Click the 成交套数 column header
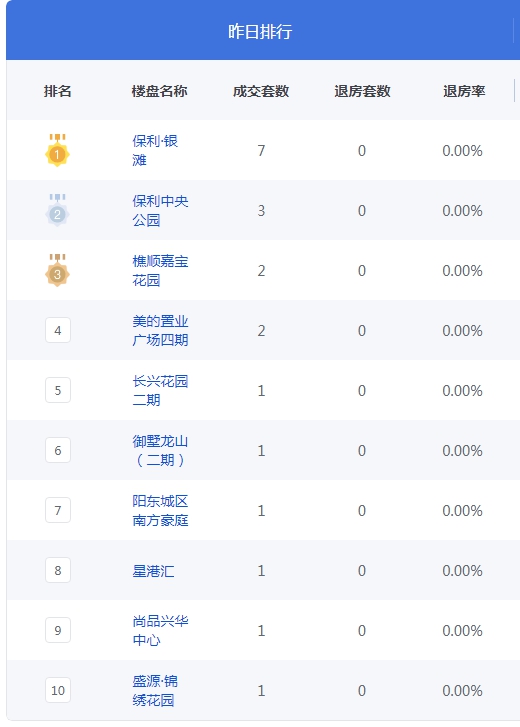This screenshot has height=727, width=520. click(261, 91)
